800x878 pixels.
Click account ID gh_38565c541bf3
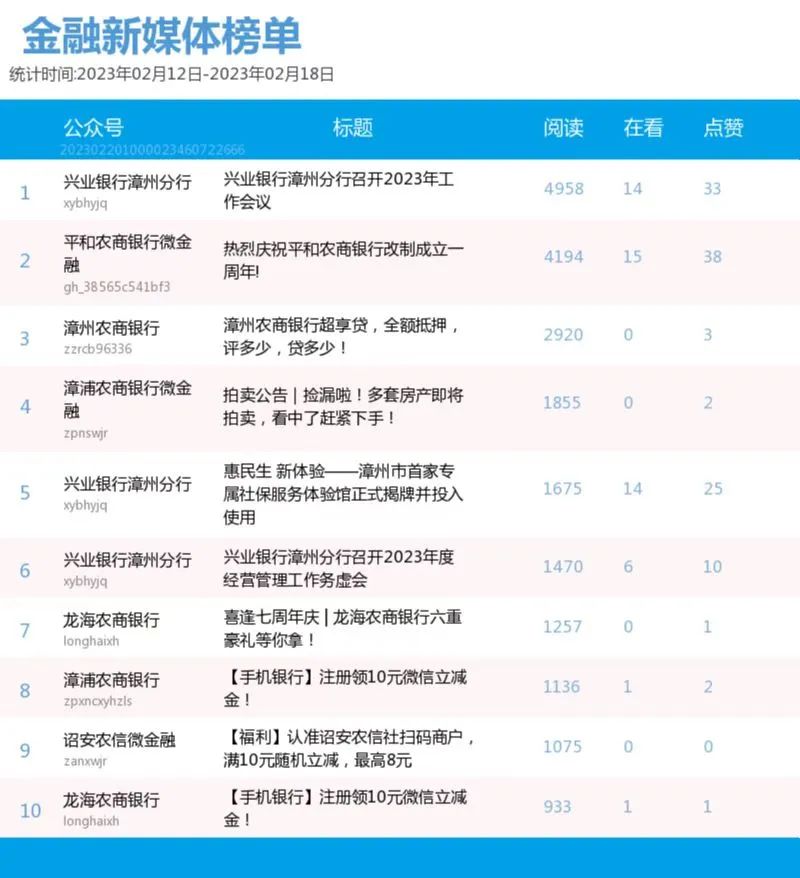(x=116, y=287)
